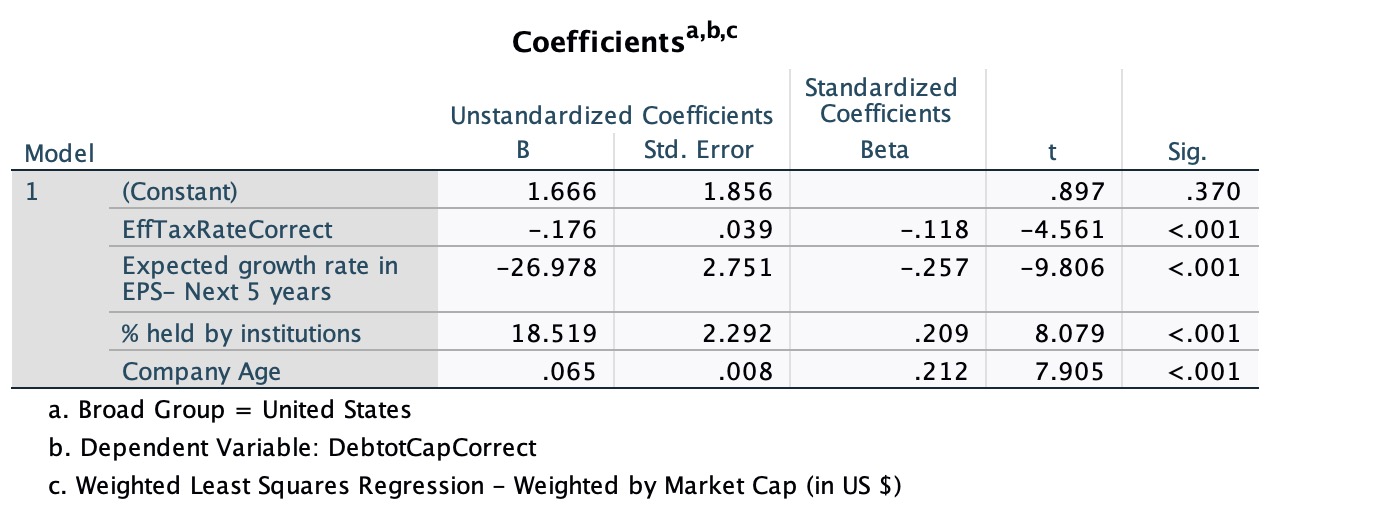
Task: Click the Std. Error column header
Action: [698, 152]
